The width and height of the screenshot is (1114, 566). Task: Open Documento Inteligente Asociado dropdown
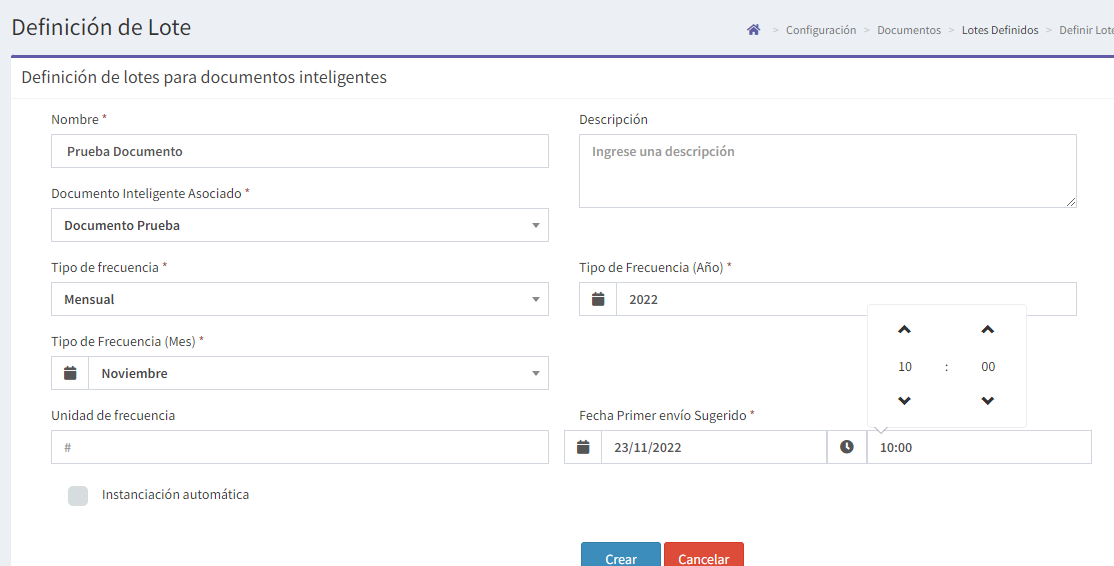(x=300, y=225)
